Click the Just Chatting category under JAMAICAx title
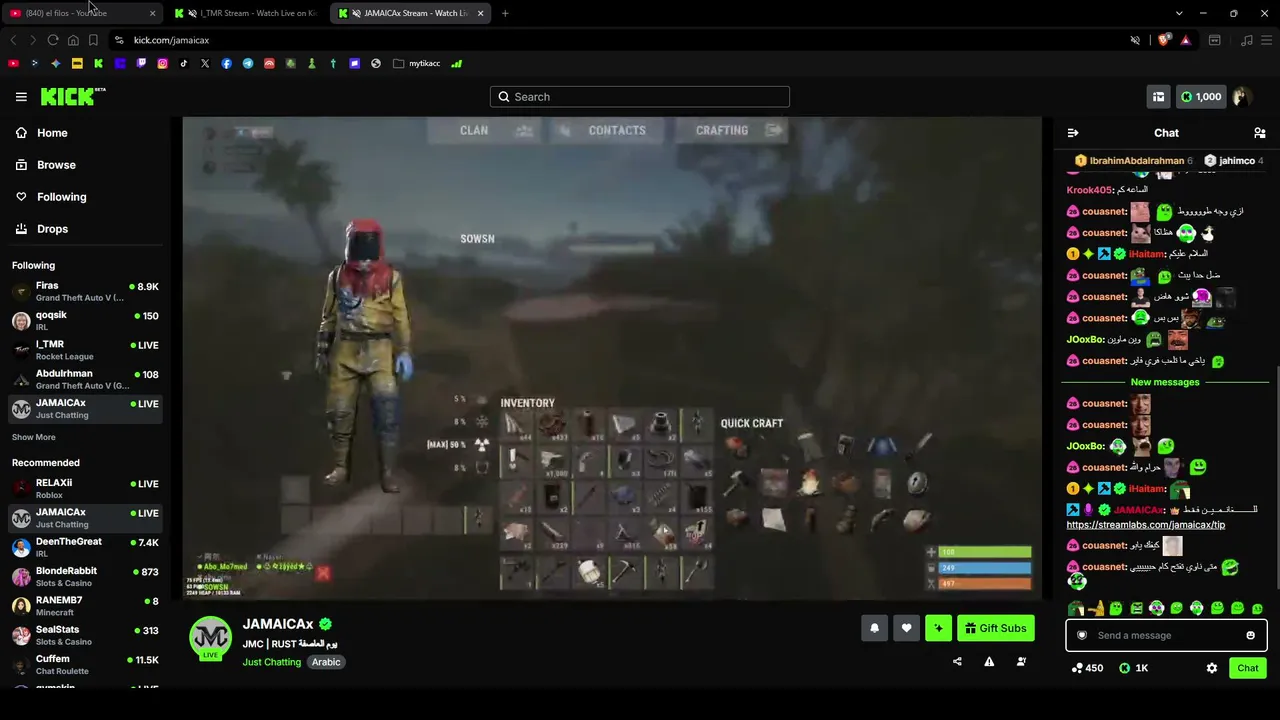This screenshot has width=1280, height=720. tap(271, 662)
